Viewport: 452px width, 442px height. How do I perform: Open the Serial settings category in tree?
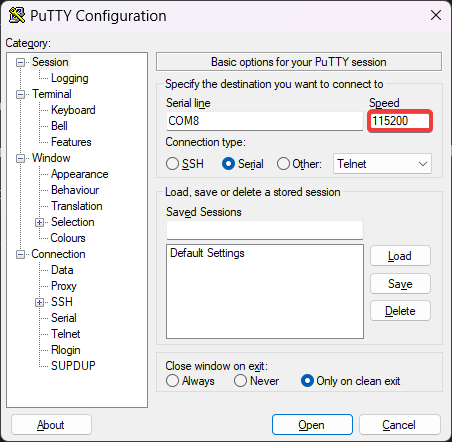click(64, 318)
